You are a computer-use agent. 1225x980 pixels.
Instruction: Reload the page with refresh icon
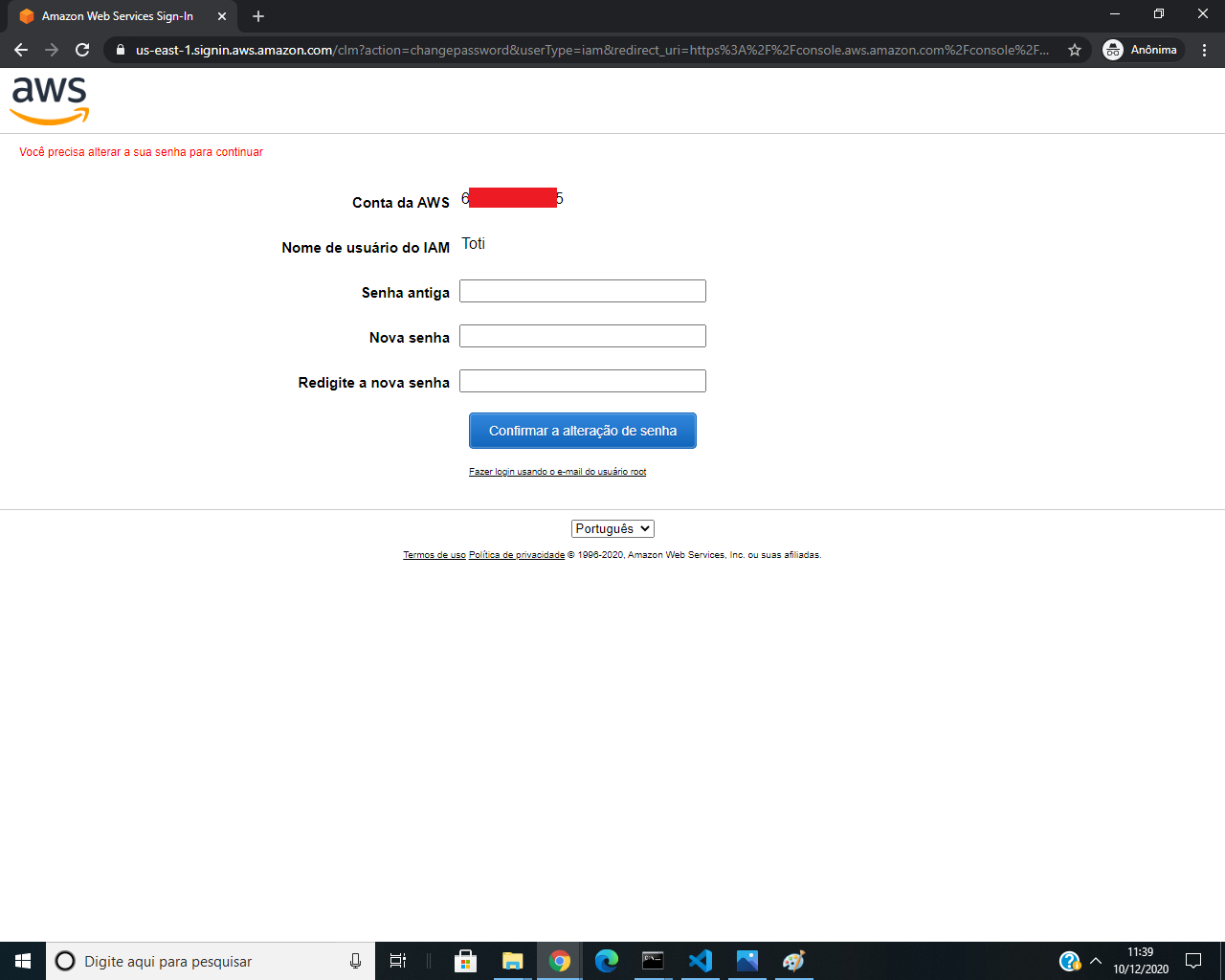tap(82, 50)
